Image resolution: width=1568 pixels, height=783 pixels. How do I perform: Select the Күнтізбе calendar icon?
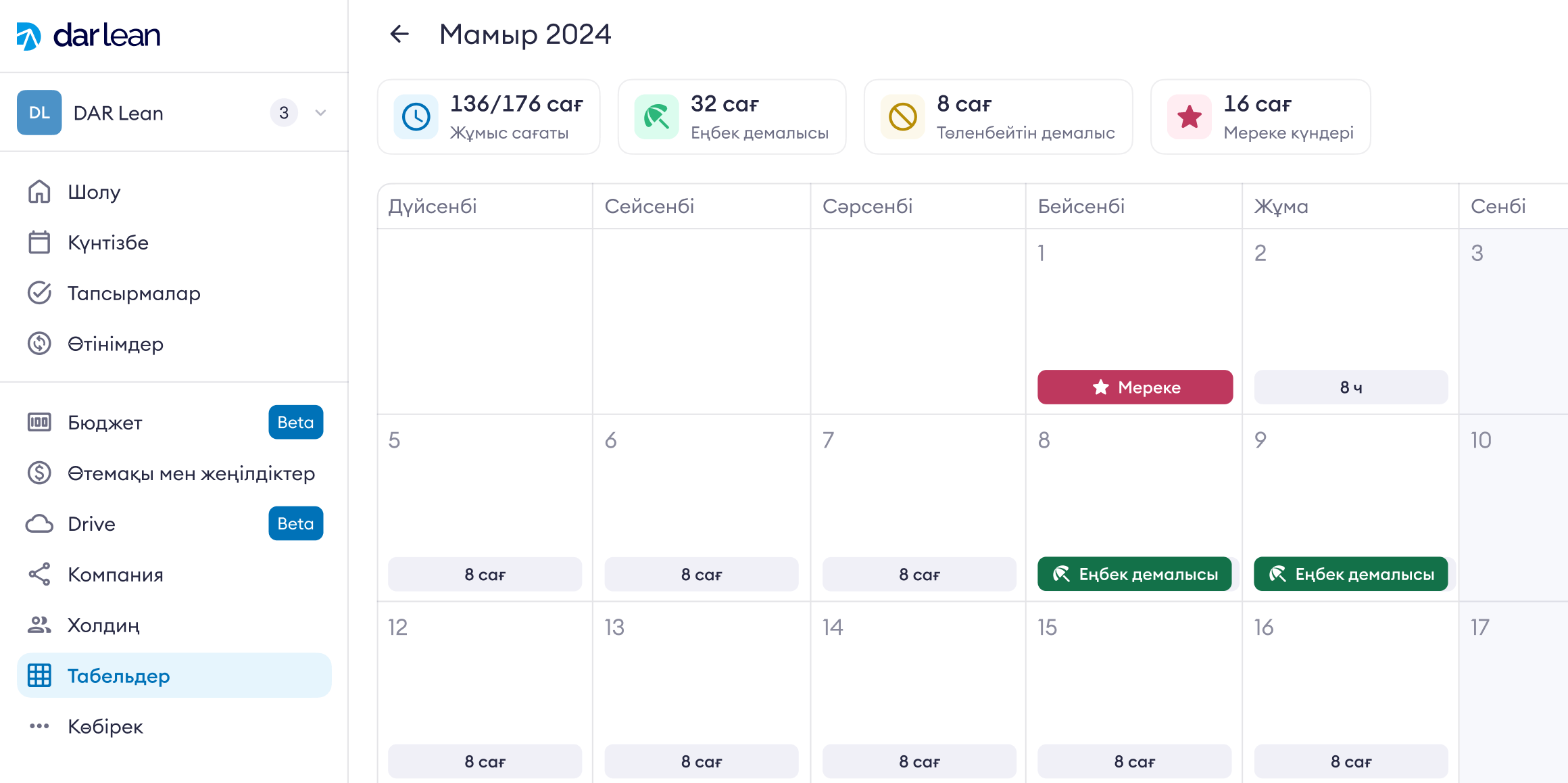tap(39, 242)
